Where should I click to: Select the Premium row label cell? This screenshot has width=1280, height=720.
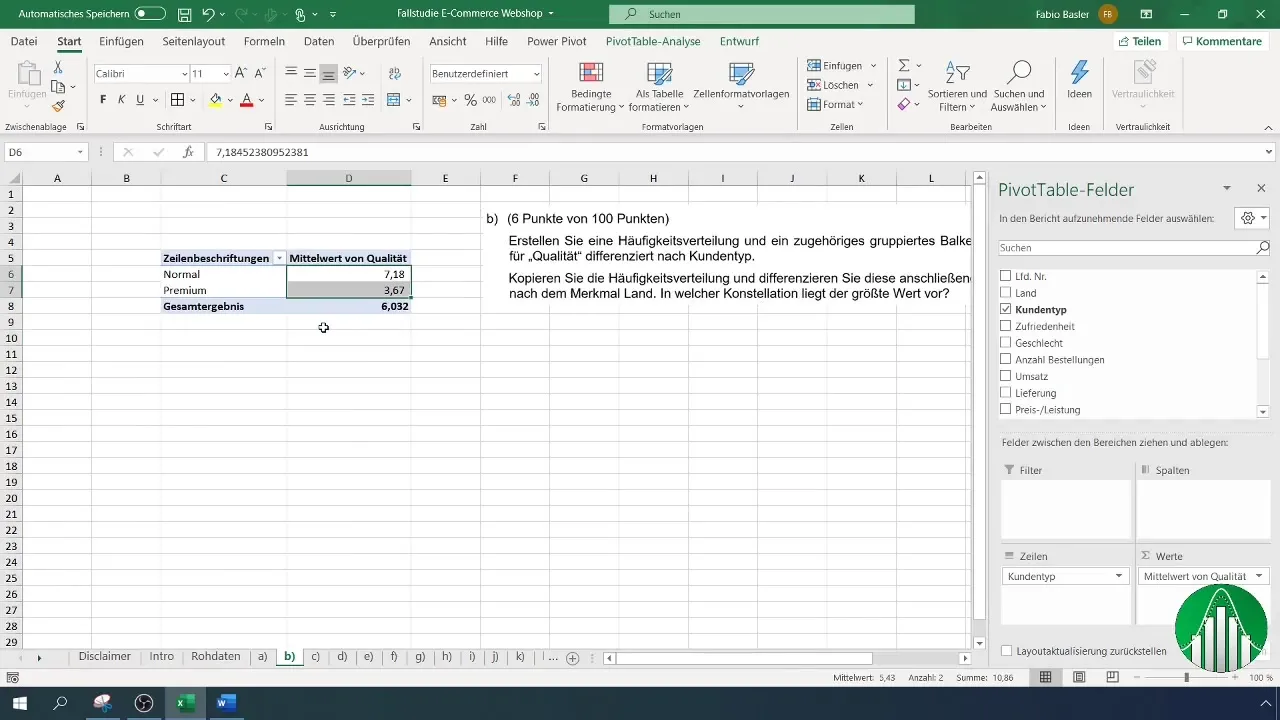coord(224,290)
